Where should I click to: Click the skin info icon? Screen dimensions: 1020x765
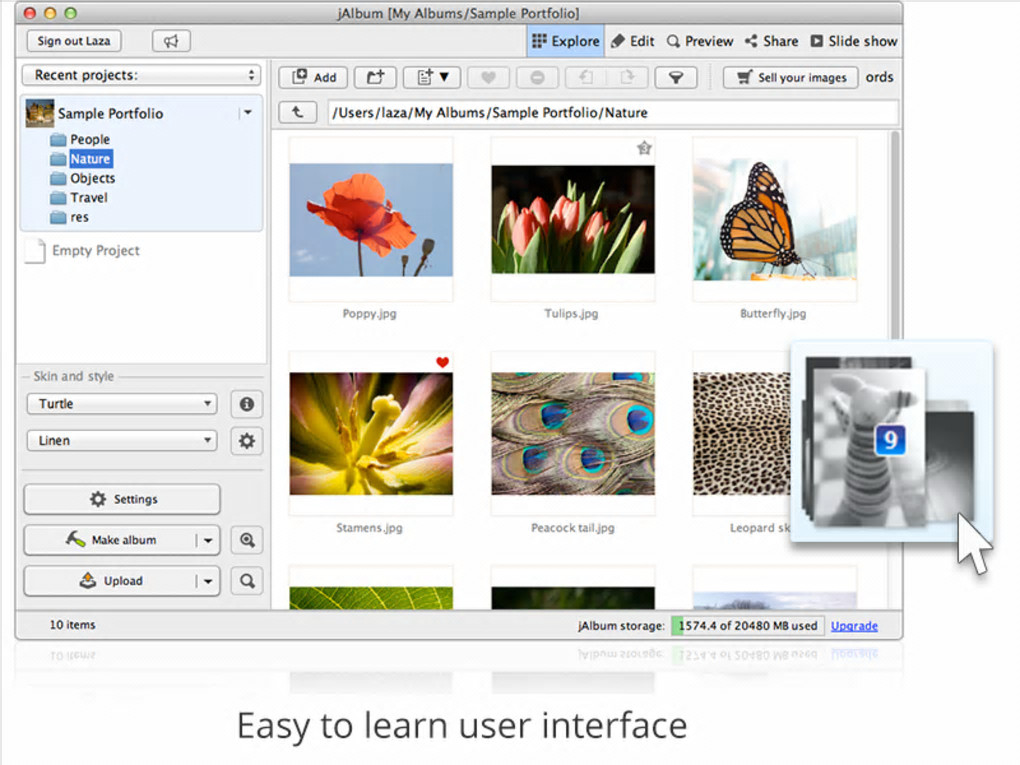click(x=246, y=404)
